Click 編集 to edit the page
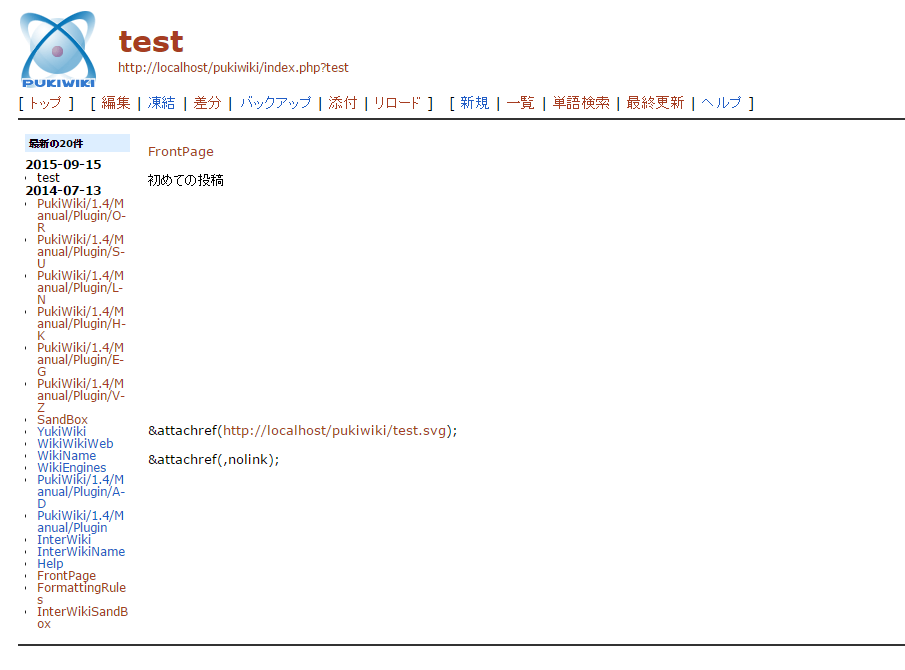Viewport: 905px width, 670px height. coord(116,103)
